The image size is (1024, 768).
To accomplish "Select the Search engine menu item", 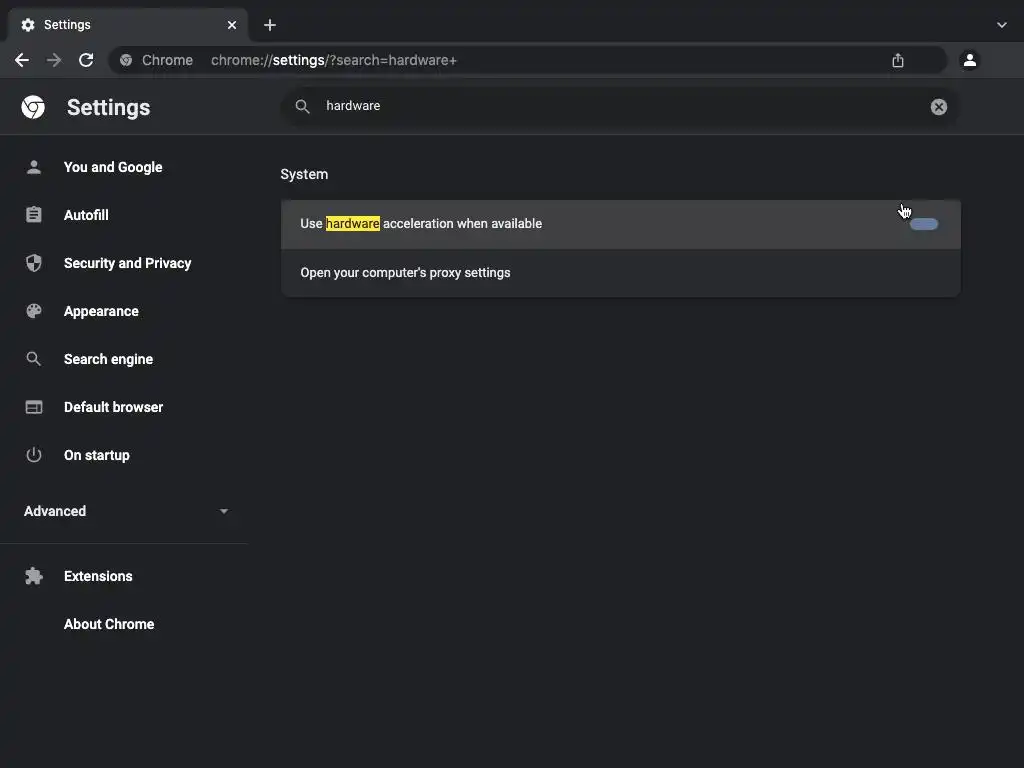I will 108,359.
